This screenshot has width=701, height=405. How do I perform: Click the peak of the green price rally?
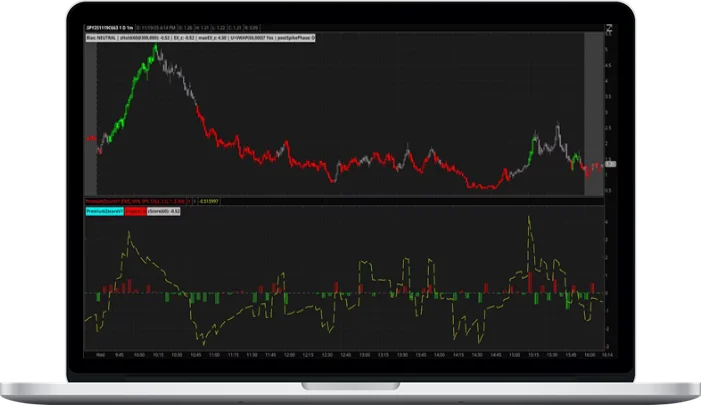tap(155, 46)
